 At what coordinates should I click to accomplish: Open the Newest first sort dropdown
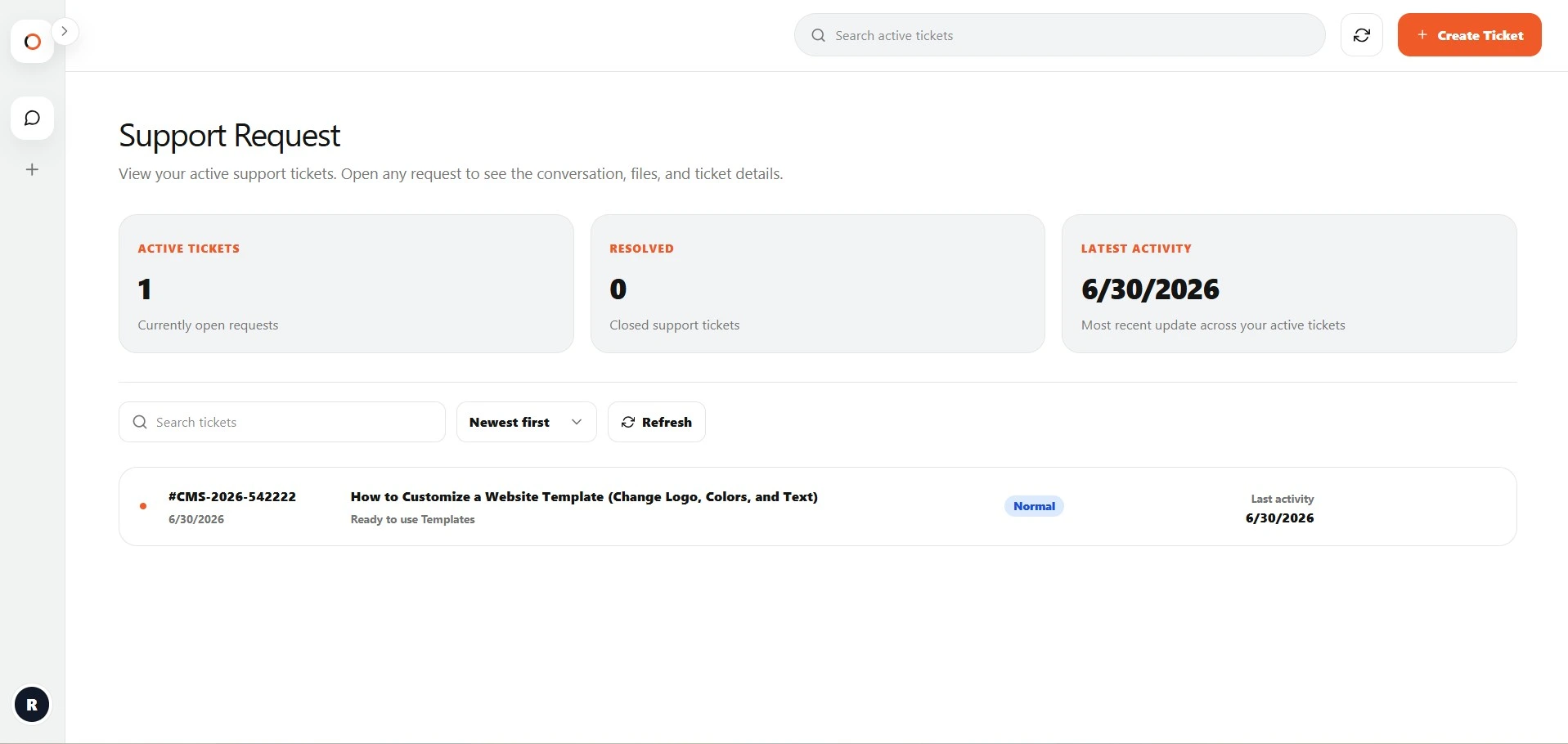coord(526,422)
